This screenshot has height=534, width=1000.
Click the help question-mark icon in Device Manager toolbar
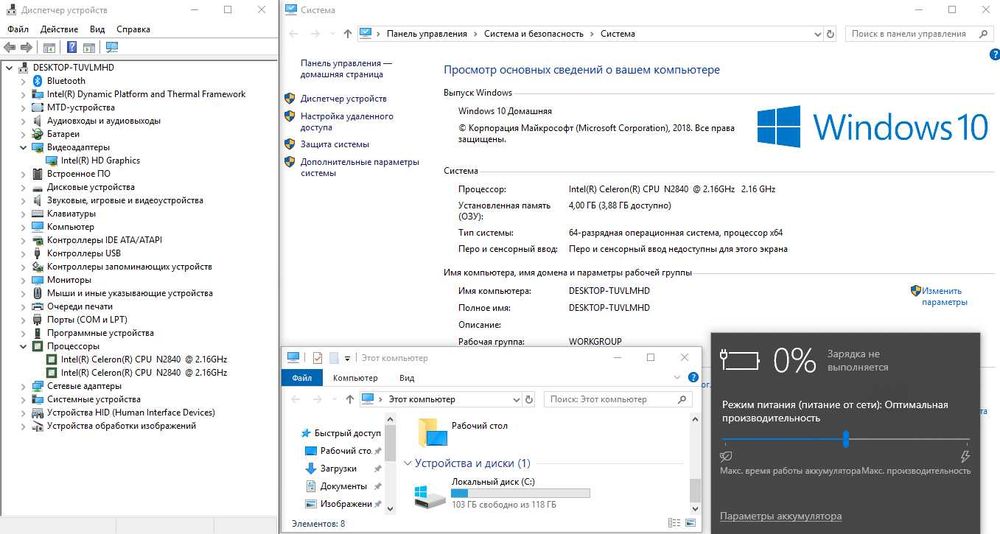click(x=71, y=47)
